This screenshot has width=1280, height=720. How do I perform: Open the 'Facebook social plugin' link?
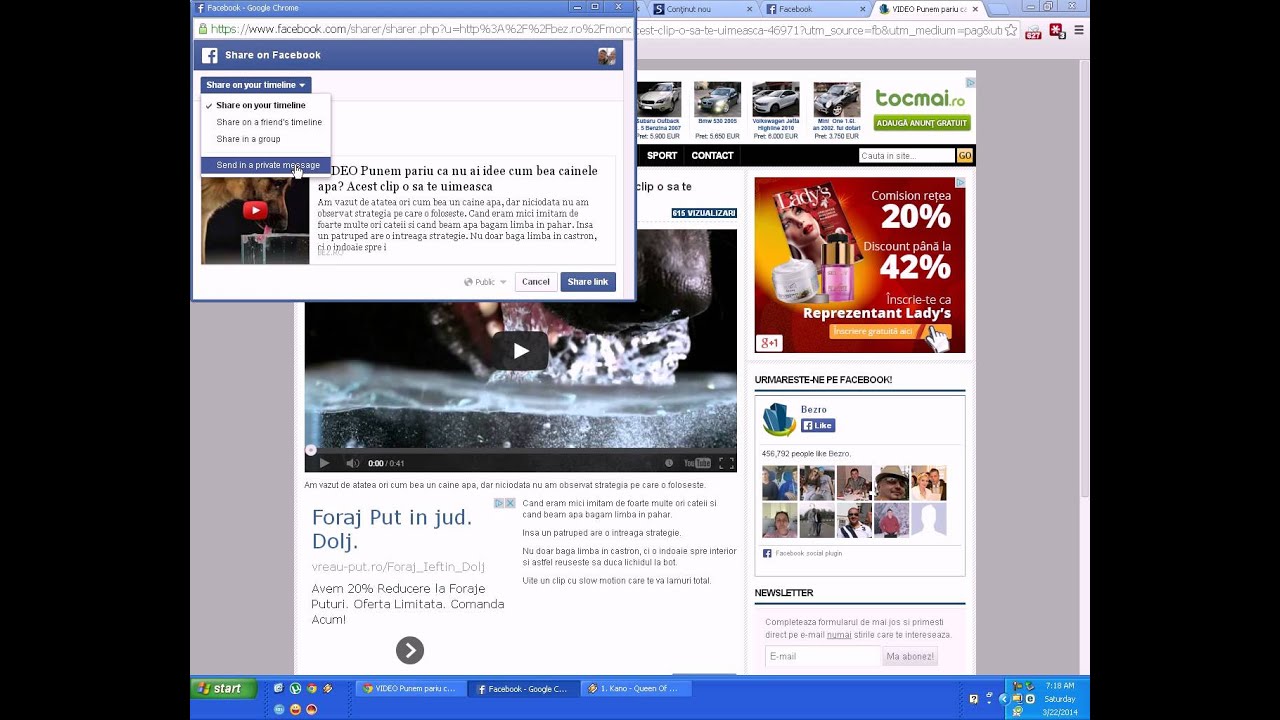(x=808, y=553)
